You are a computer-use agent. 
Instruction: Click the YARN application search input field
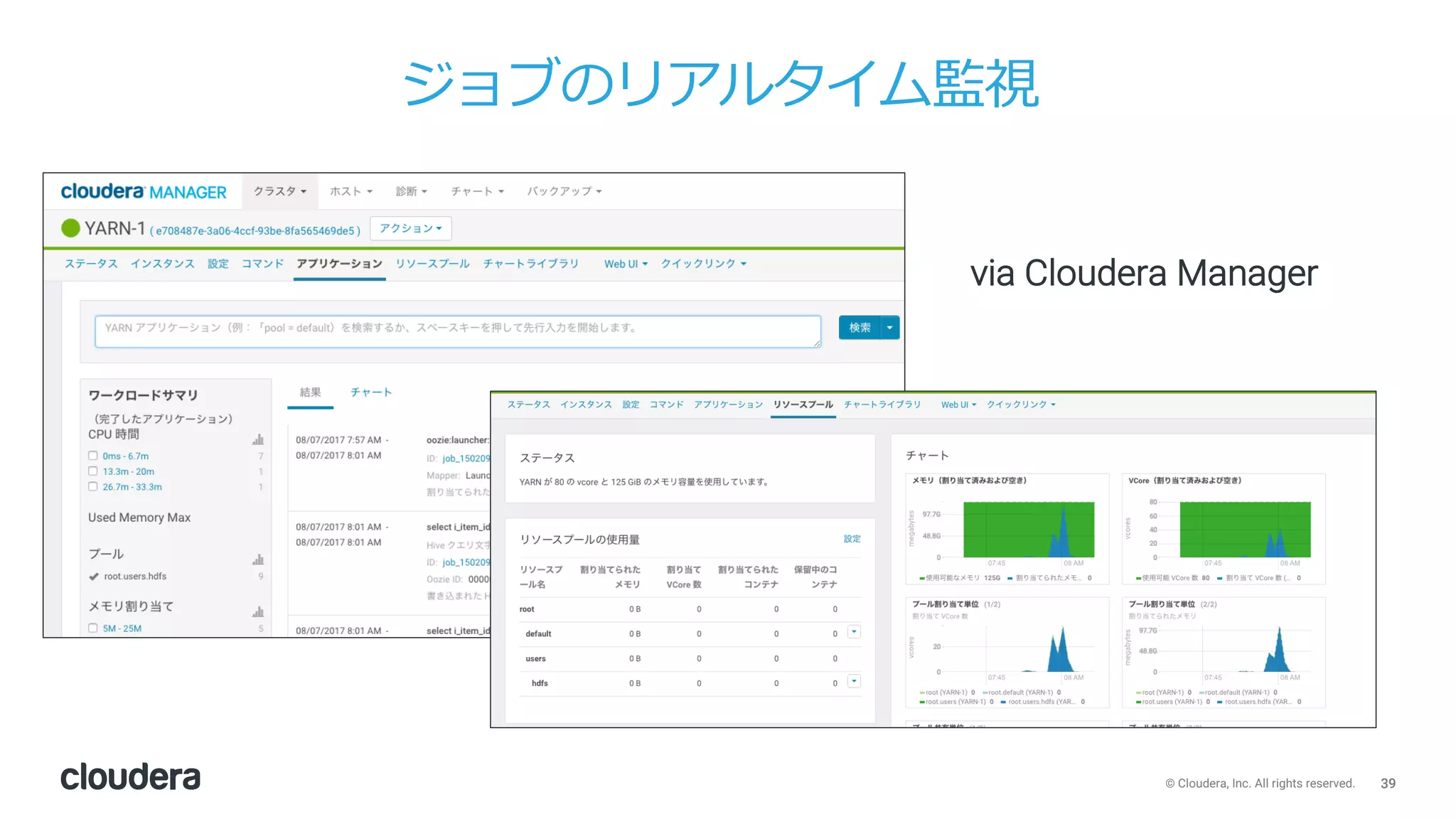[x=458, y=331]
